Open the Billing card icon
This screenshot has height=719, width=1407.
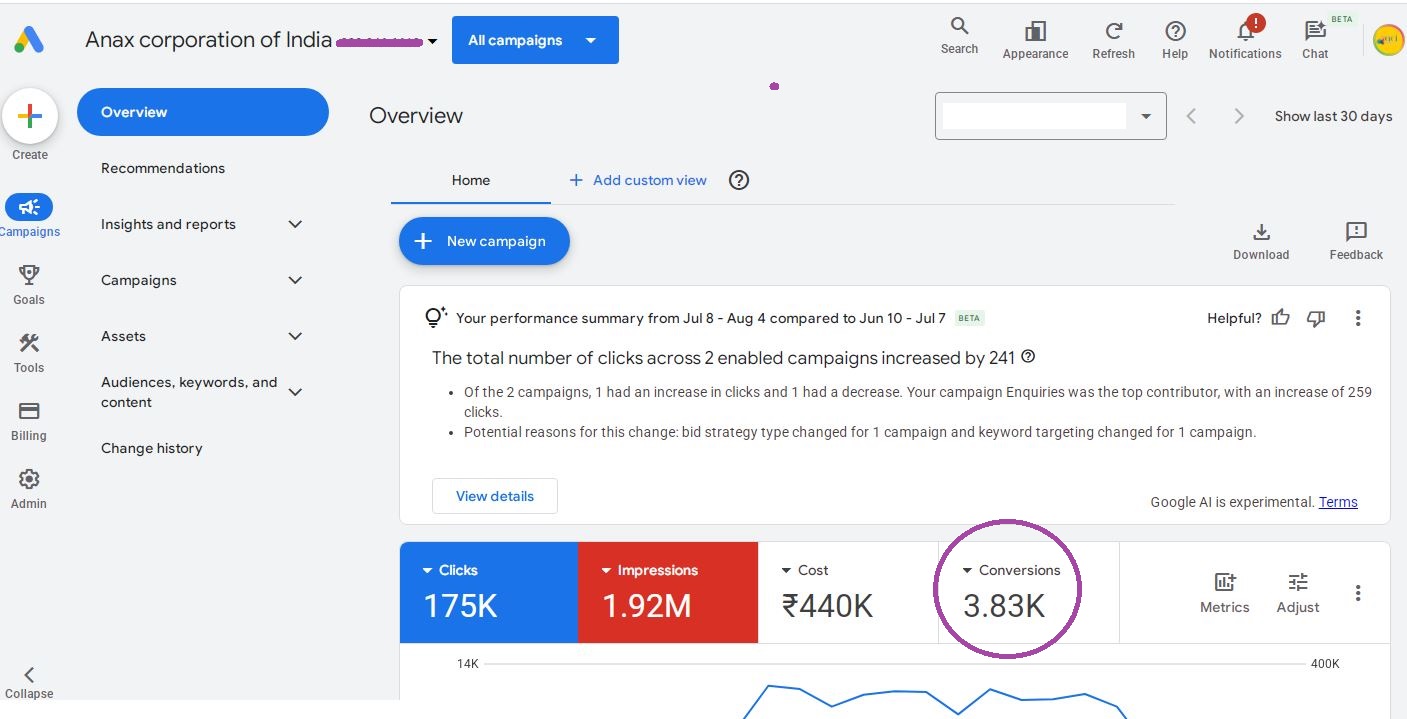point(29,411)
